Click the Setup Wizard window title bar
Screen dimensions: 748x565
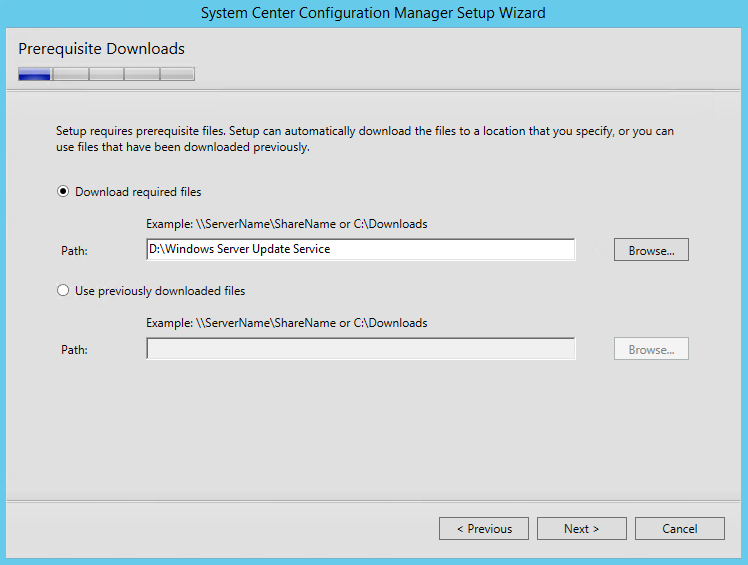[373, 13]
